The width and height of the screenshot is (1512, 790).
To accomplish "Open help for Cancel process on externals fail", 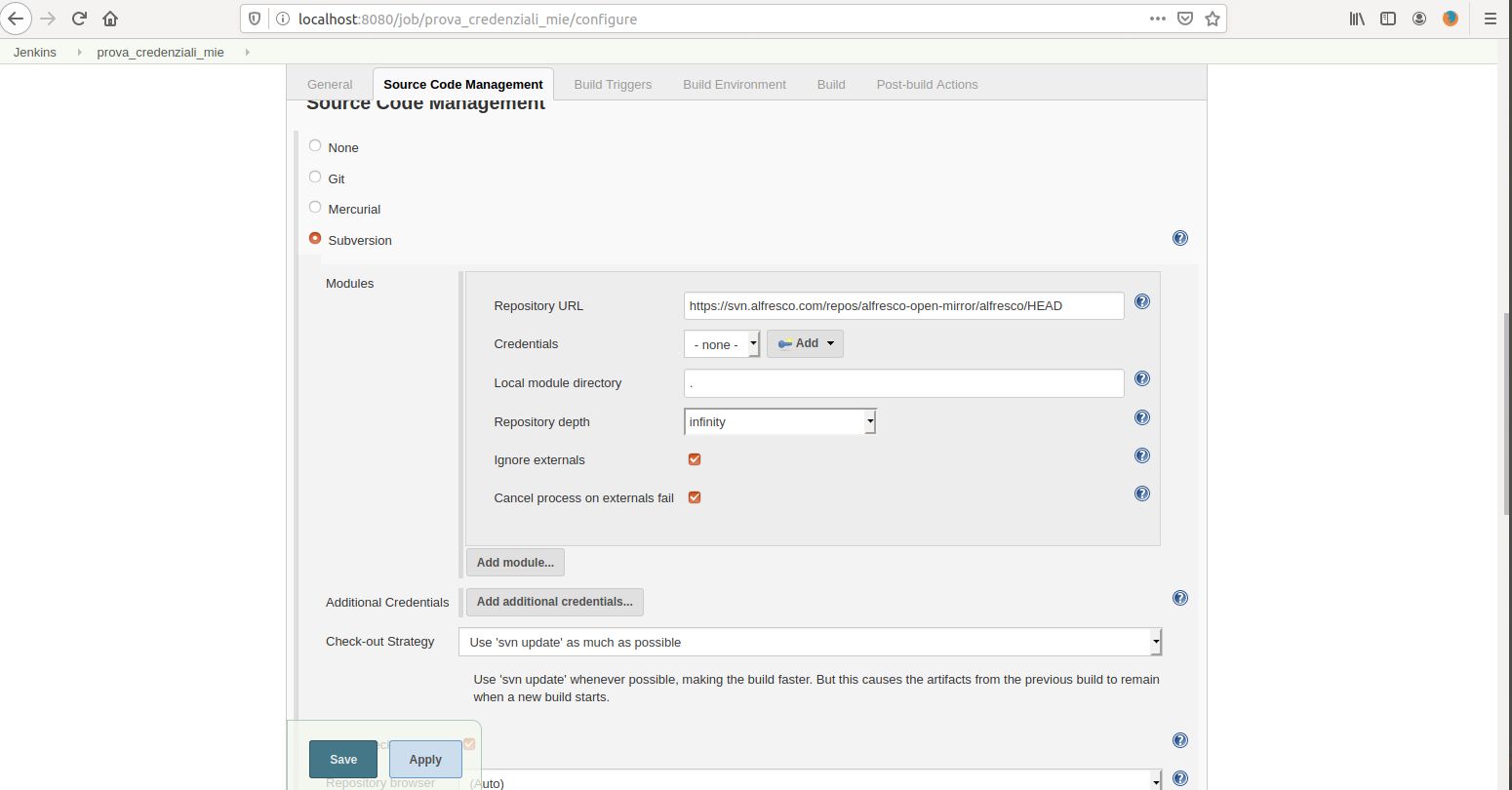I will pyautogui.click(x=1142, y=494).
